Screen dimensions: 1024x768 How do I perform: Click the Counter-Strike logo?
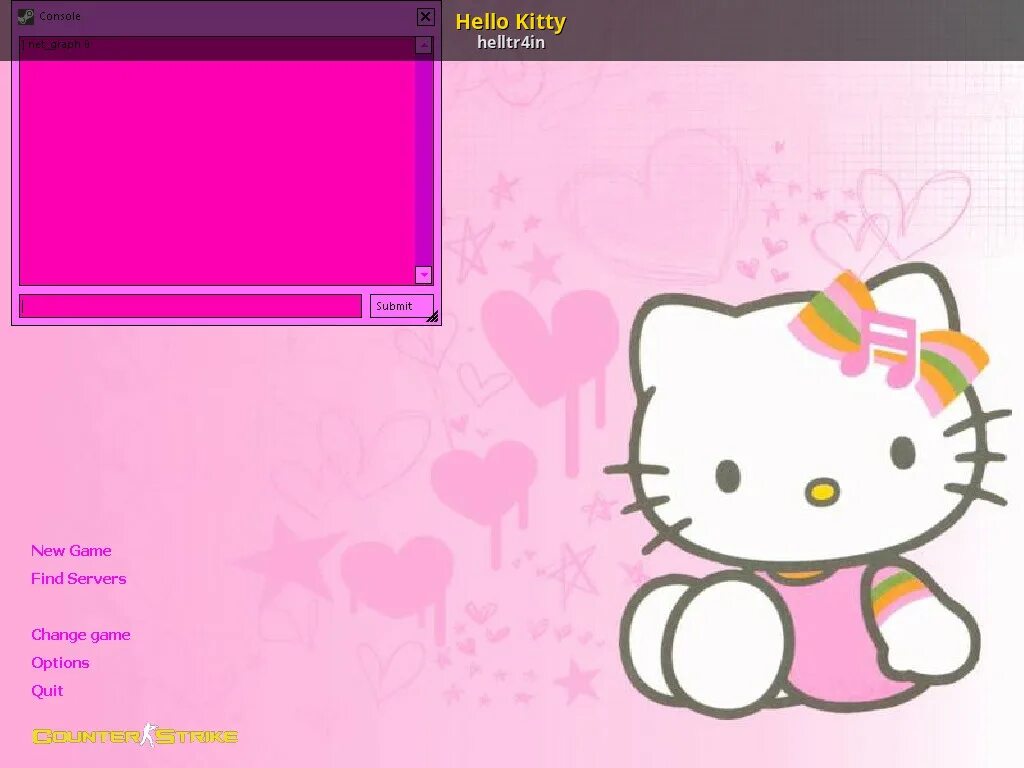point(135,736)
